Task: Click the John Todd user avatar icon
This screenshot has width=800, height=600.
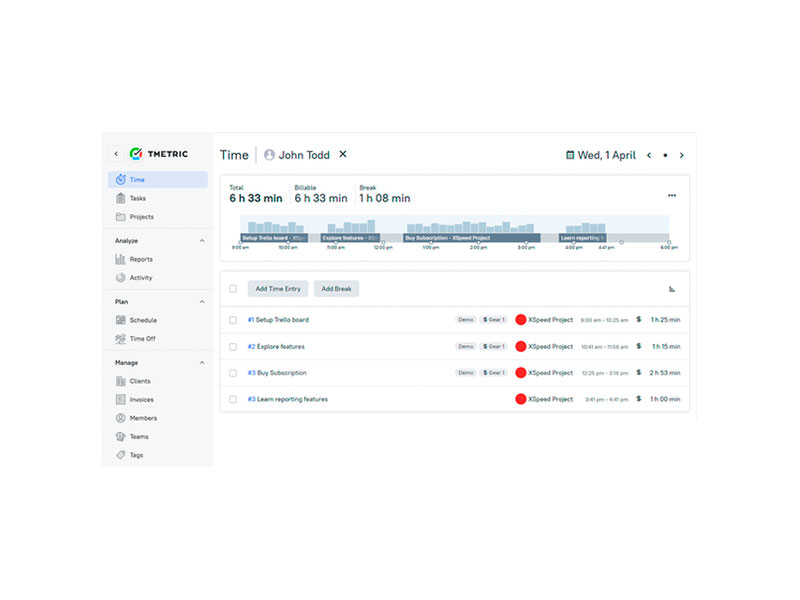Action: [269, 155]
